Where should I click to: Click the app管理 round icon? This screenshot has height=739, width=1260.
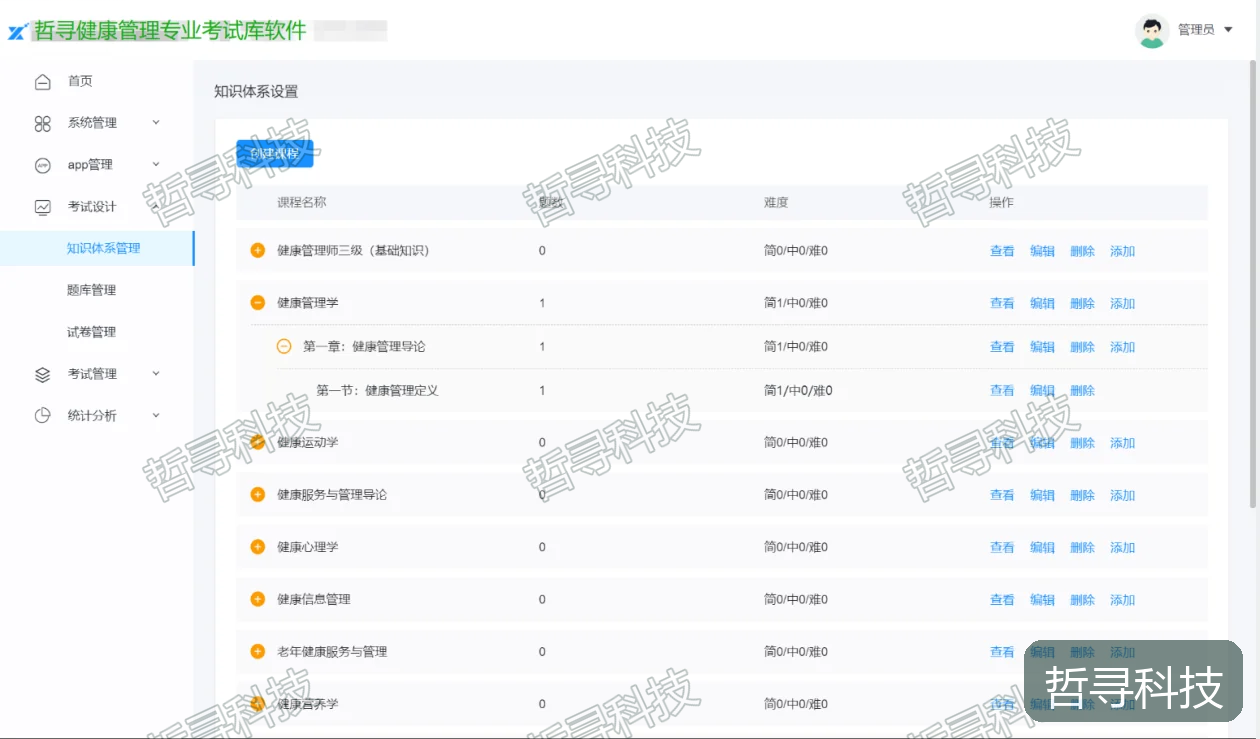pyautogui.click(x=42, y=165)
